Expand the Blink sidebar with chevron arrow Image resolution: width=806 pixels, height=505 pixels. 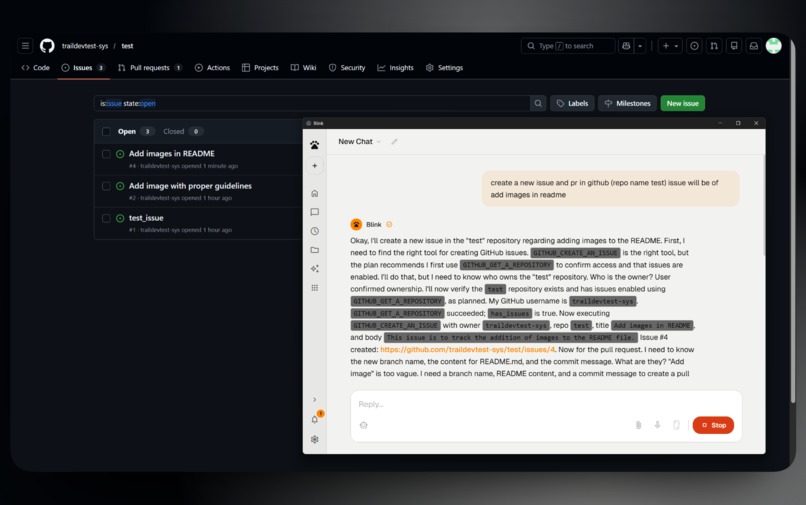[315, 400]
